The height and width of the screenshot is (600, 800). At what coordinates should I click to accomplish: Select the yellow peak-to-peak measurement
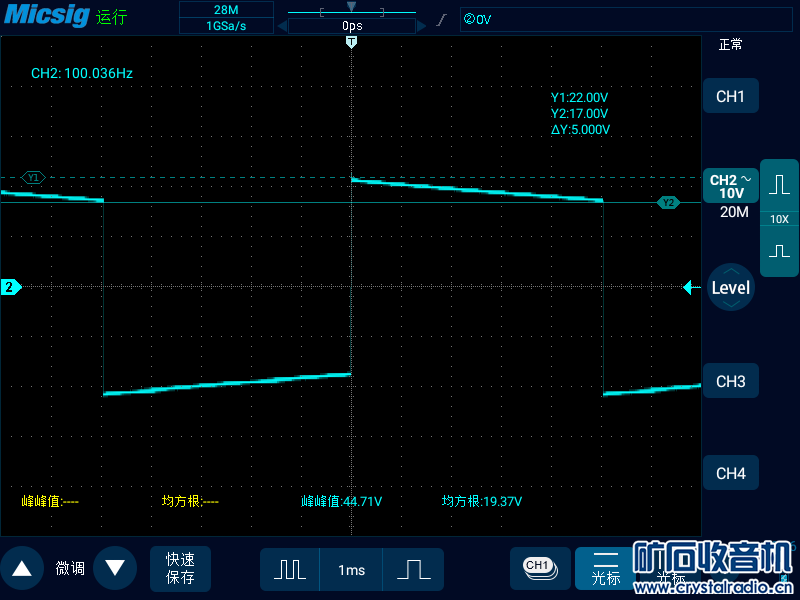point(50,502)
